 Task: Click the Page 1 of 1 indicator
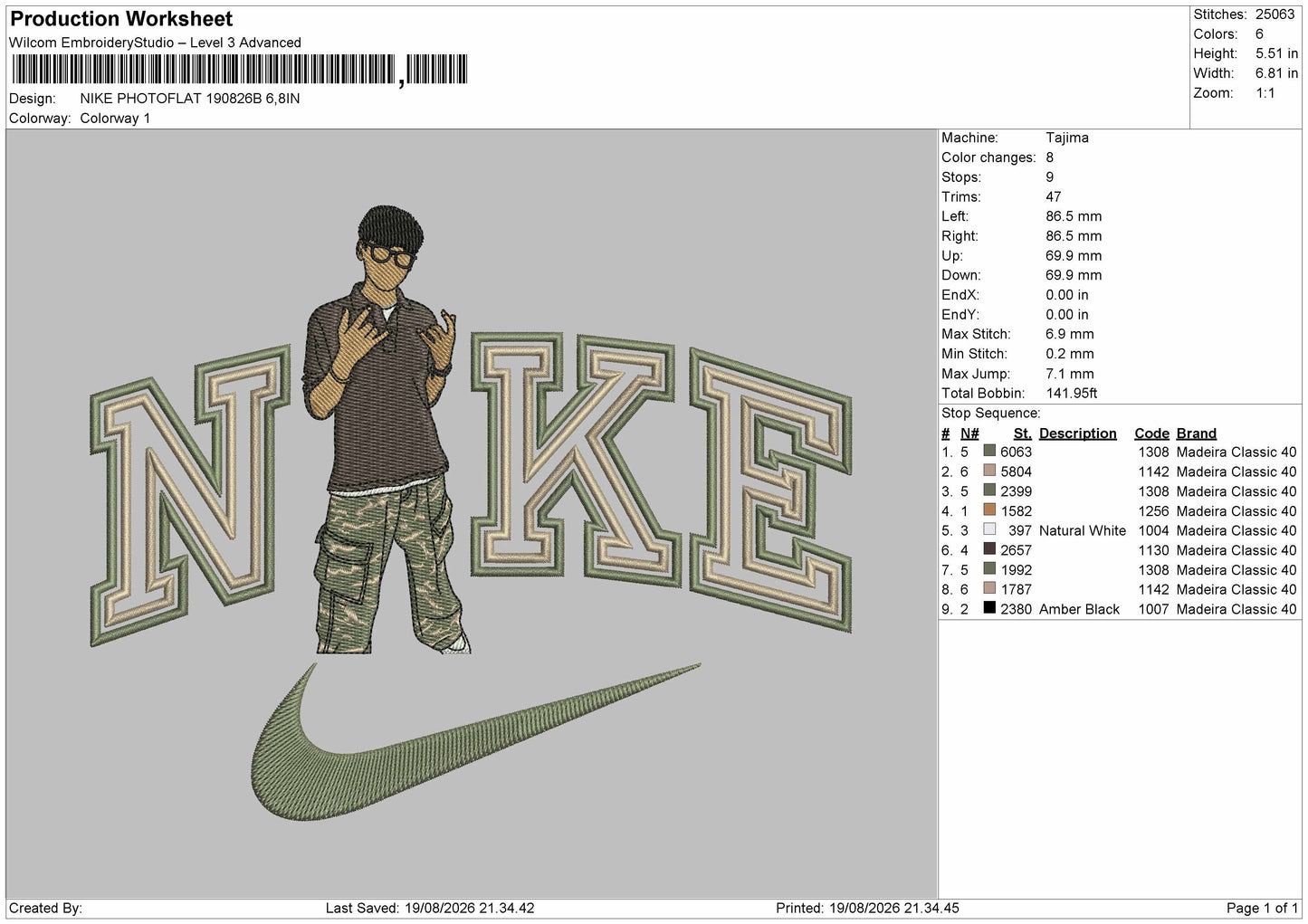coord(1262,909)
